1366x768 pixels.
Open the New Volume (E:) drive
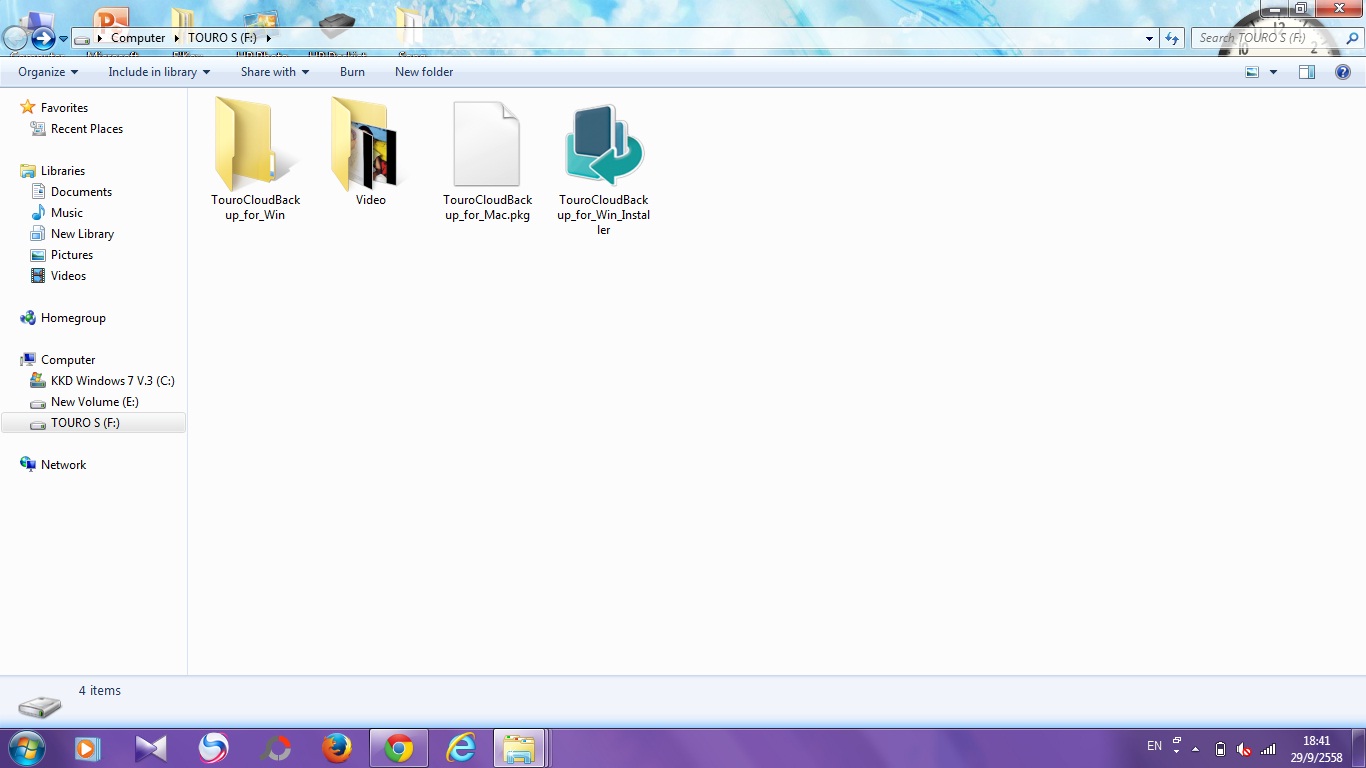click(94, 402)
